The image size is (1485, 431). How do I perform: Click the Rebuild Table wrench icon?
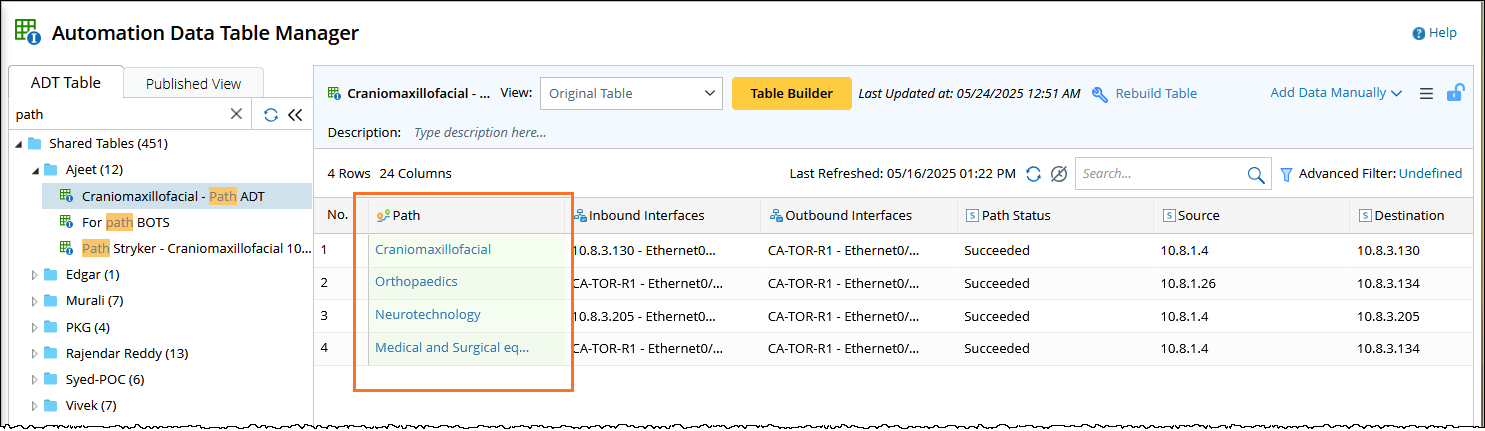click(x=1100, y=94)
